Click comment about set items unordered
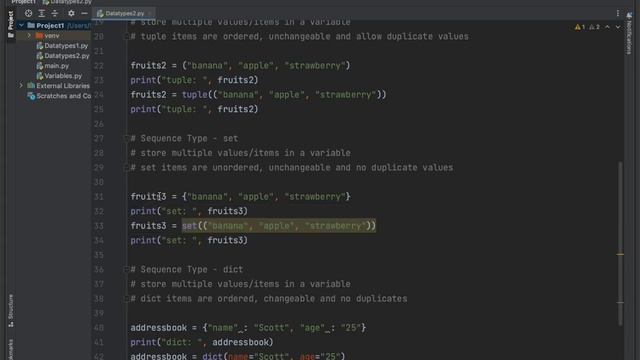The width and height of the screenshot is (640, 360). click(x=292, y=168)
